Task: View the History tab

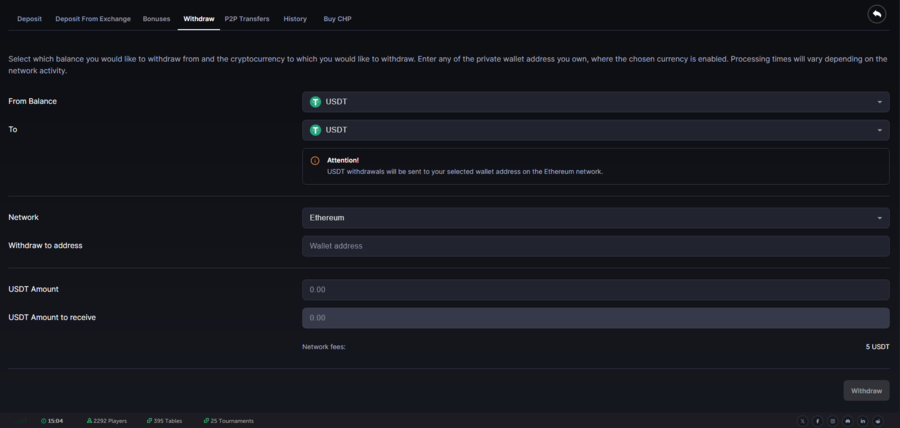Action: click(295, 19)
